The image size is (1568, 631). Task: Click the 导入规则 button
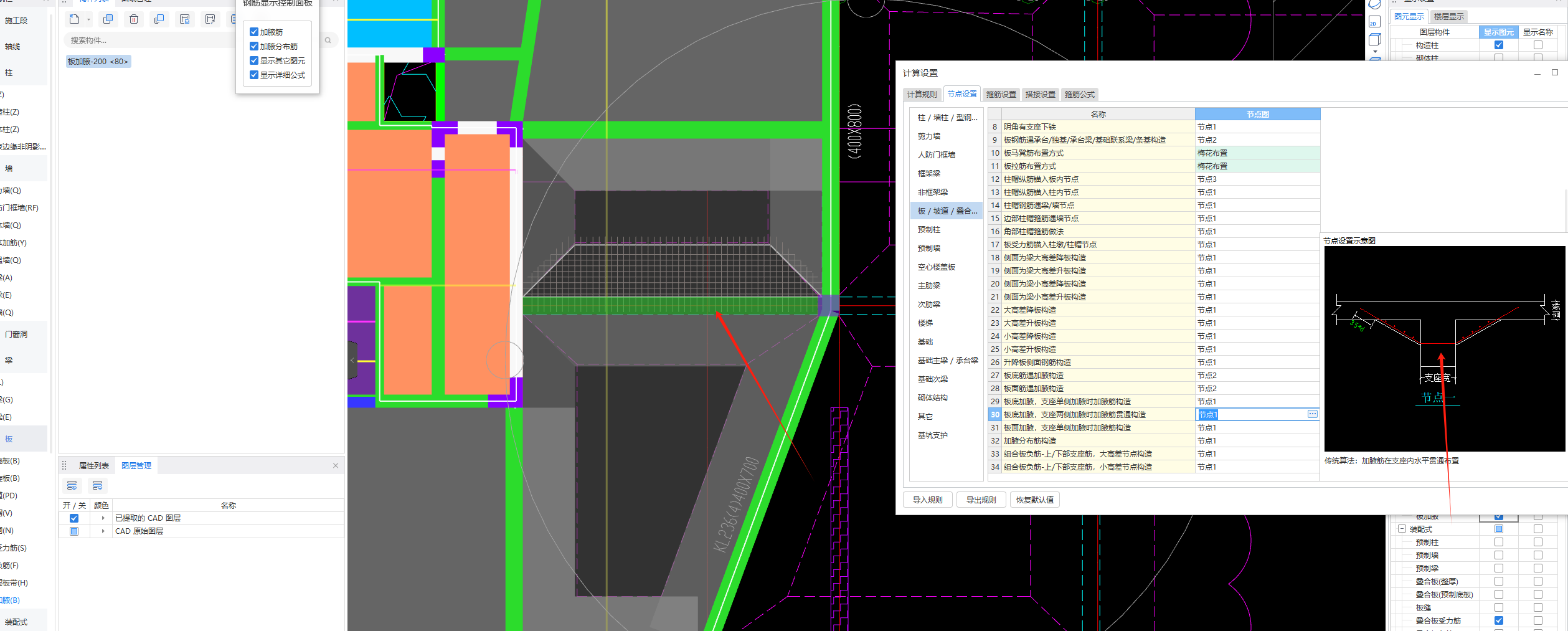coord(928,500)
